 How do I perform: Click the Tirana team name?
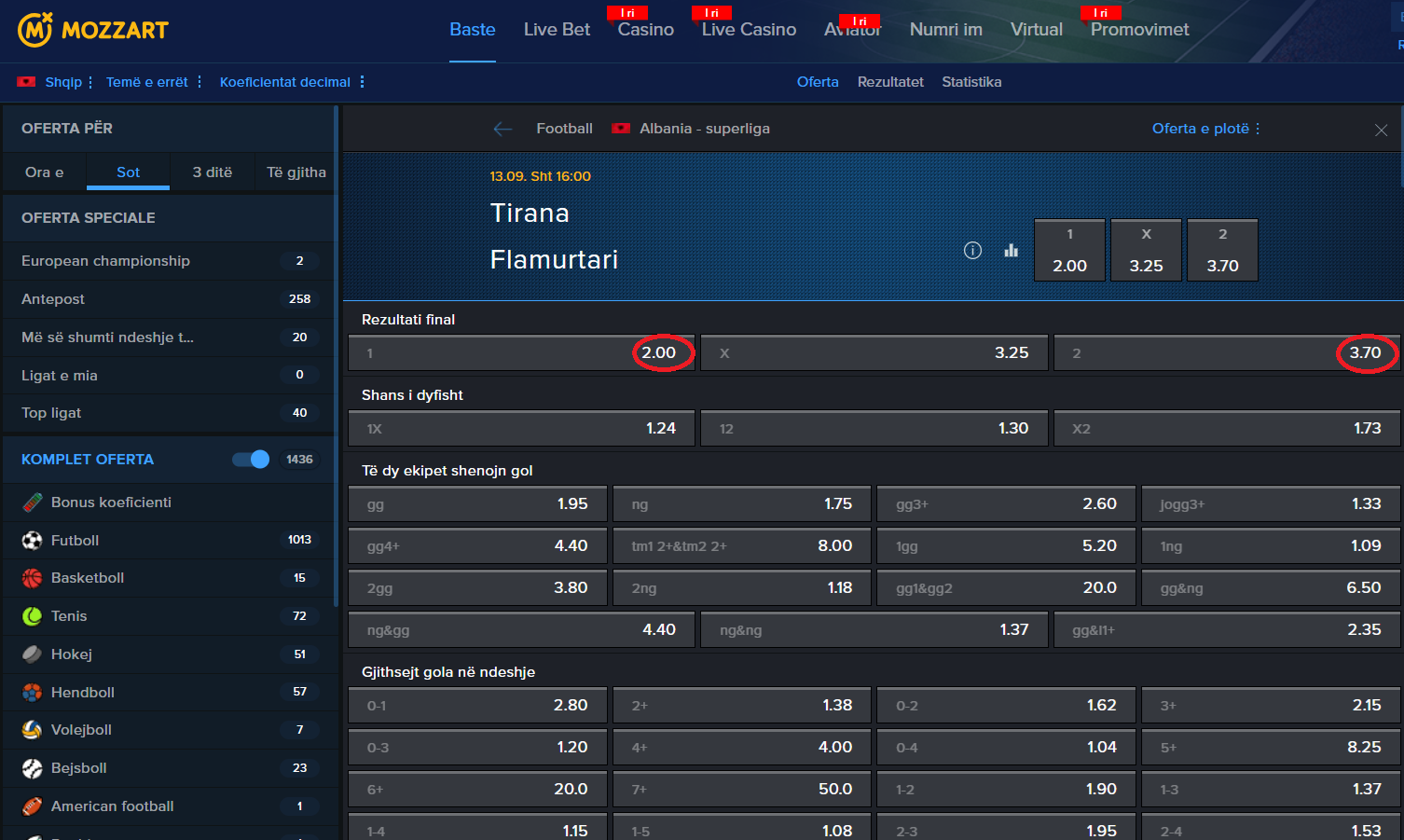coord(530,213)
